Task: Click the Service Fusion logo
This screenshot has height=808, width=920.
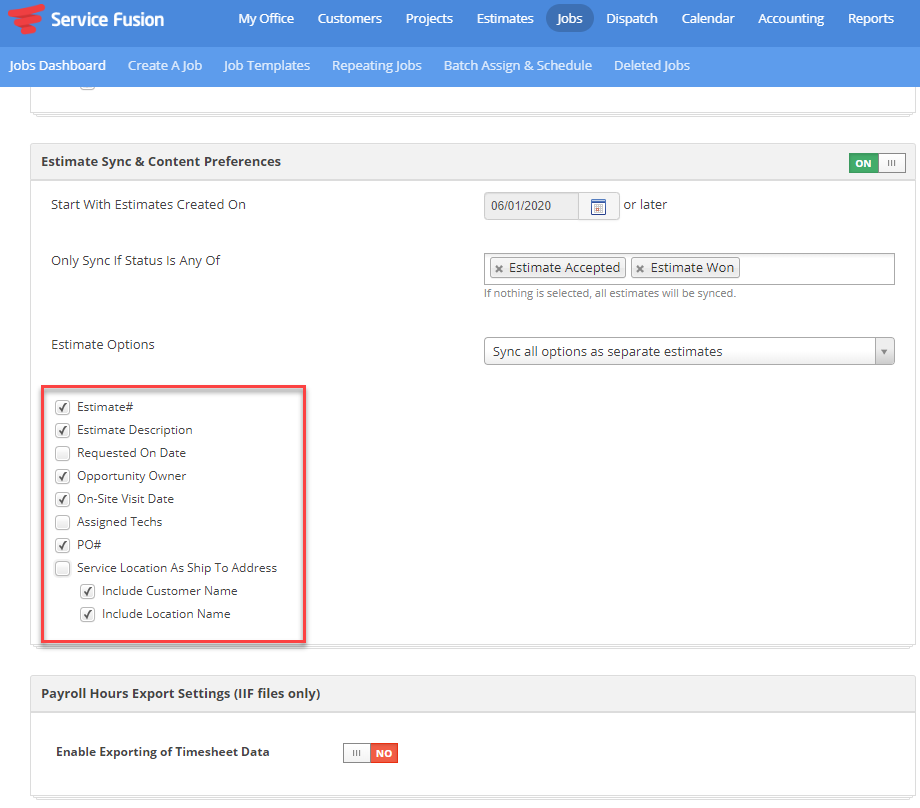Action: pyautogui.click(x=87, y=19)
